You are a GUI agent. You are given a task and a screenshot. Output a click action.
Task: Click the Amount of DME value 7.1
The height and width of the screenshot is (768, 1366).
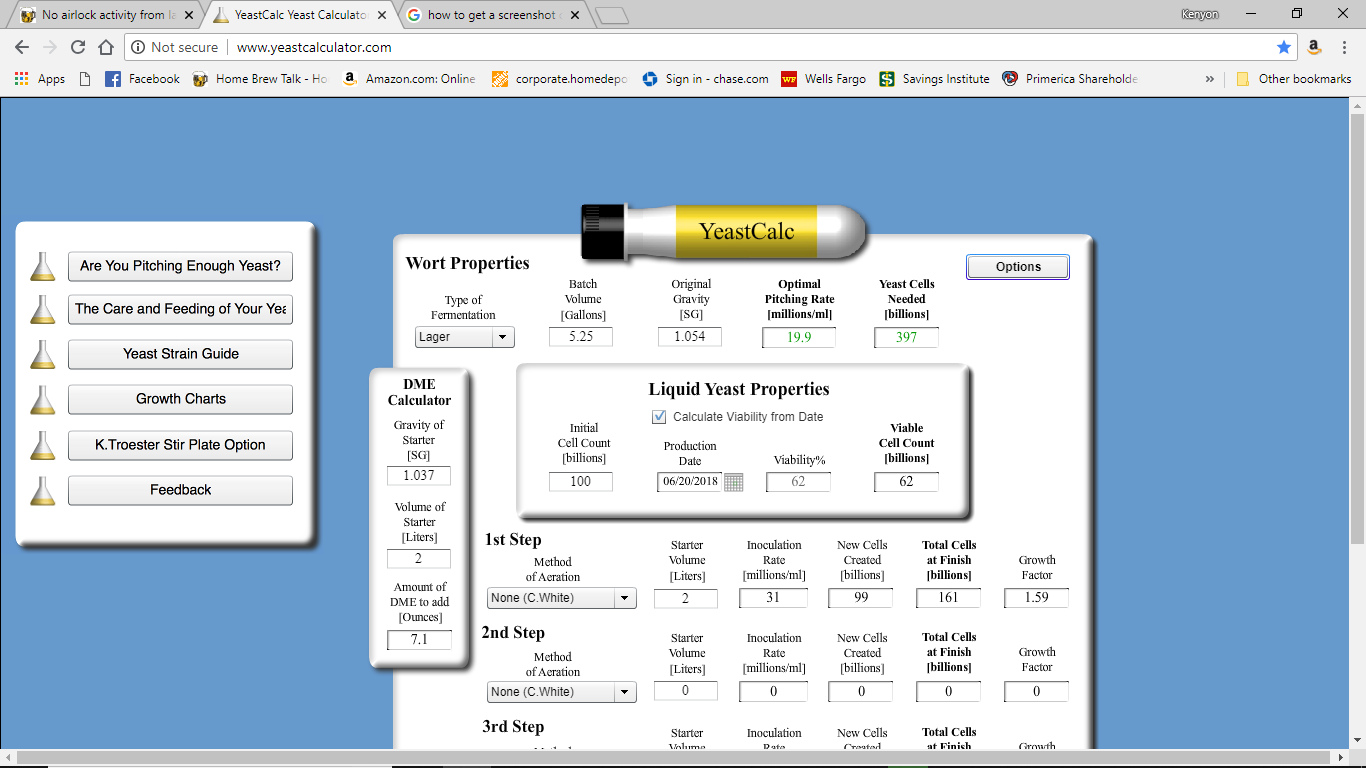coord(419,640)
